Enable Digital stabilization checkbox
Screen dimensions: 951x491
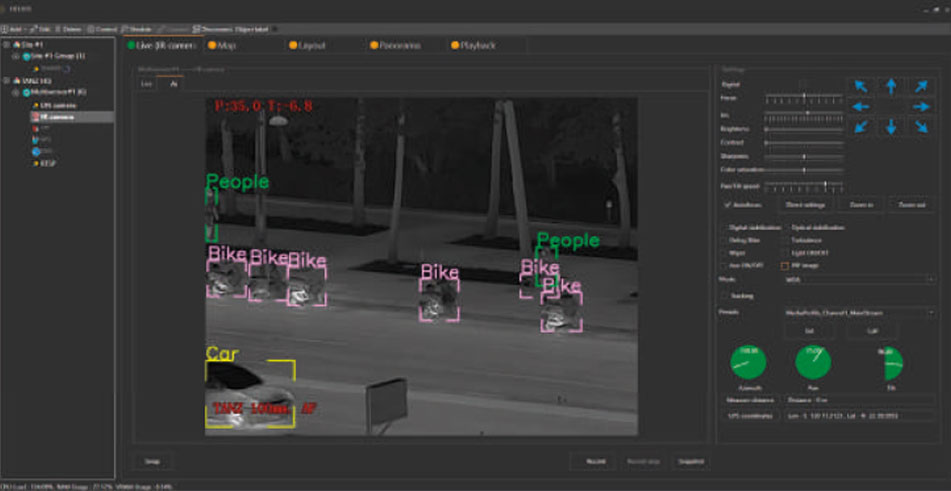pyautogui.click(x=724, y=228)
